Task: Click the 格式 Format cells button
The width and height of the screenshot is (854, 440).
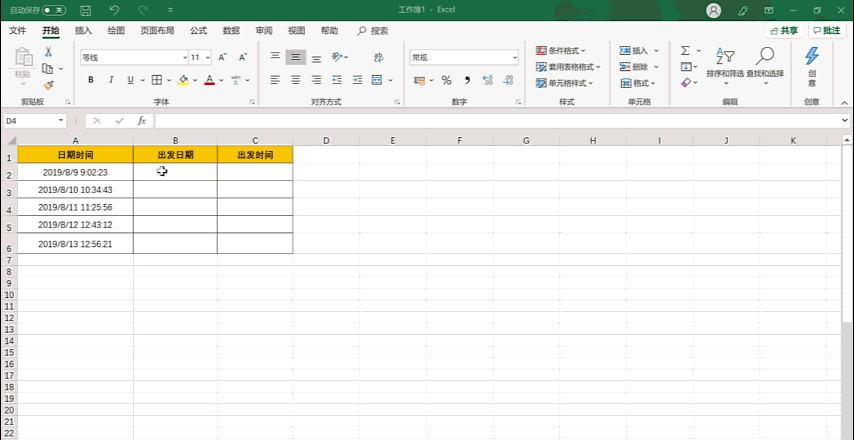Action: click(x=638, y=83)
